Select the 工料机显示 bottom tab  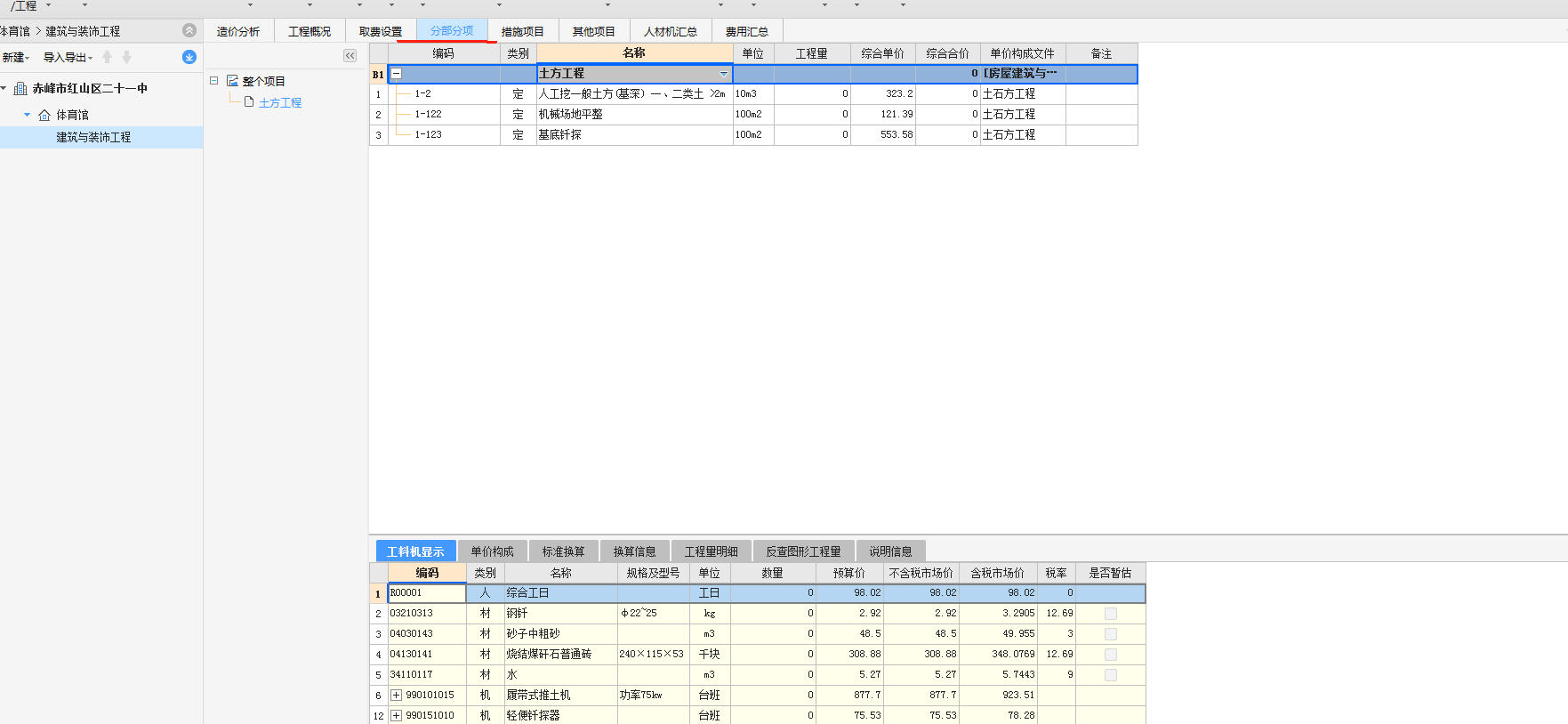(x=415, y=551)
